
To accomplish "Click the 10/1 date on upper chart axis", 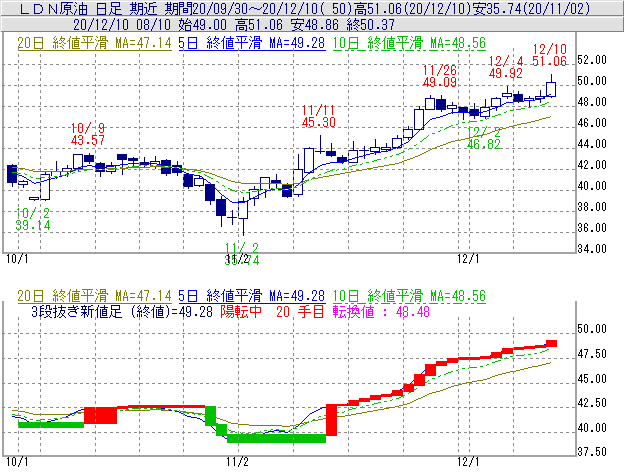I will tap(17, 259).
